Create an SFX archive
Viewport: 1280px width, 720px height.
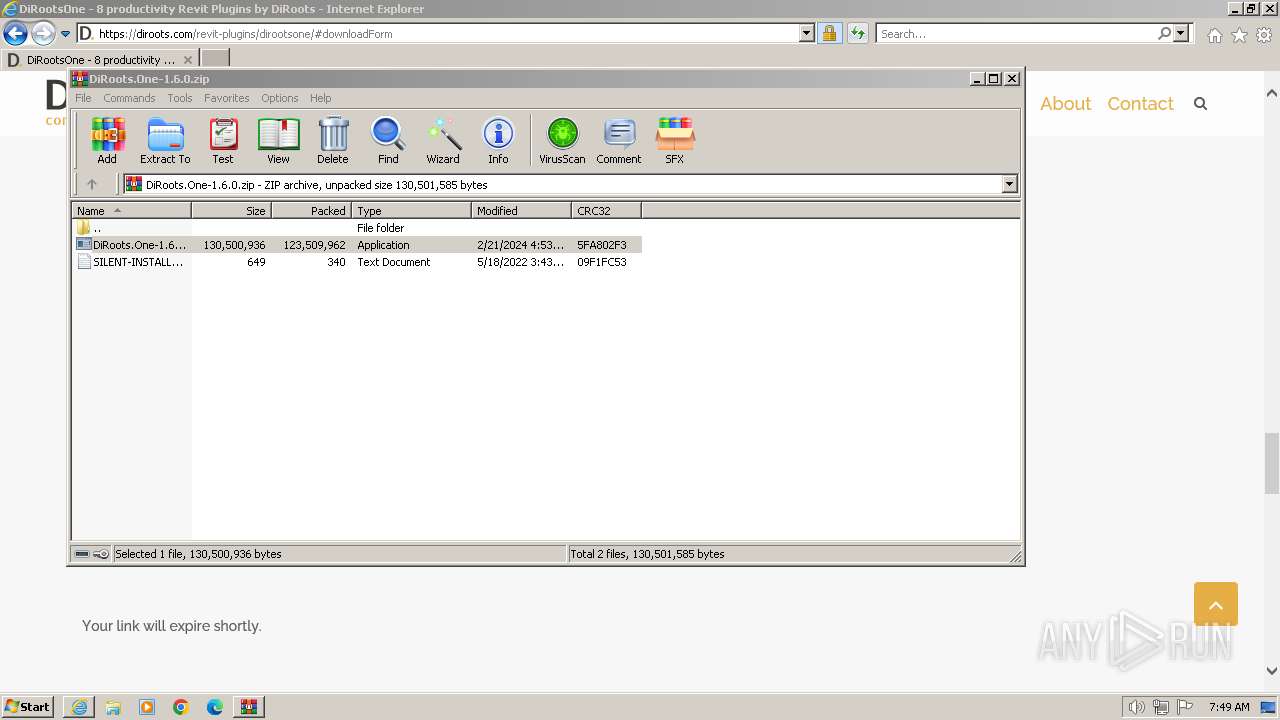[675, 140]
